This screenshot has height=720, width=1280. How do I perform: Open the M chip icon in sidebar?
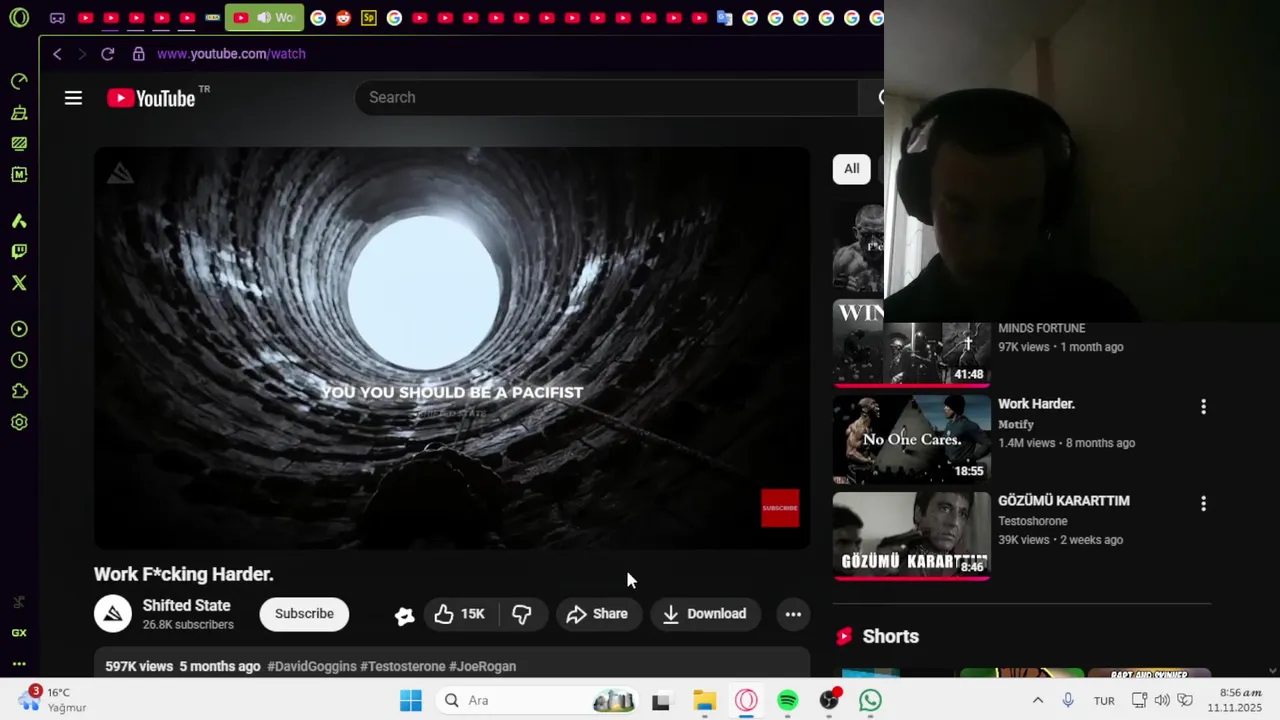click(x=19, y=174)
